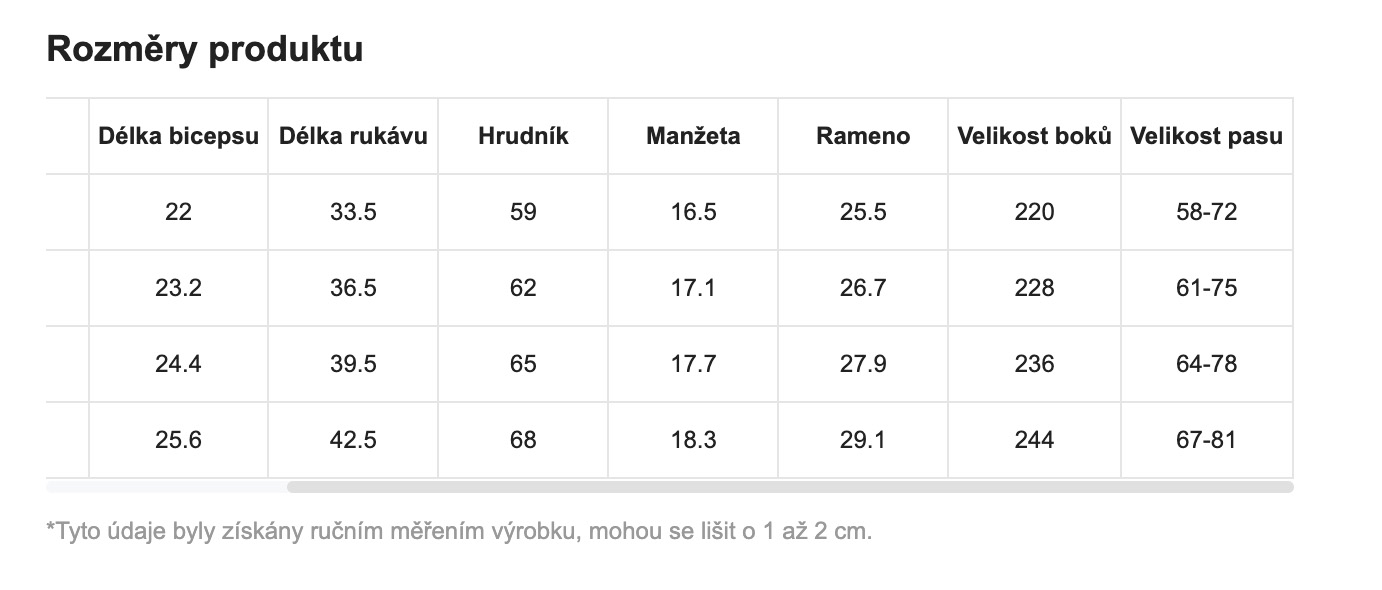Screen dimensions: 1382x590
Task: Click the manual measurement footnote text
Action: [x=460, y=531]
